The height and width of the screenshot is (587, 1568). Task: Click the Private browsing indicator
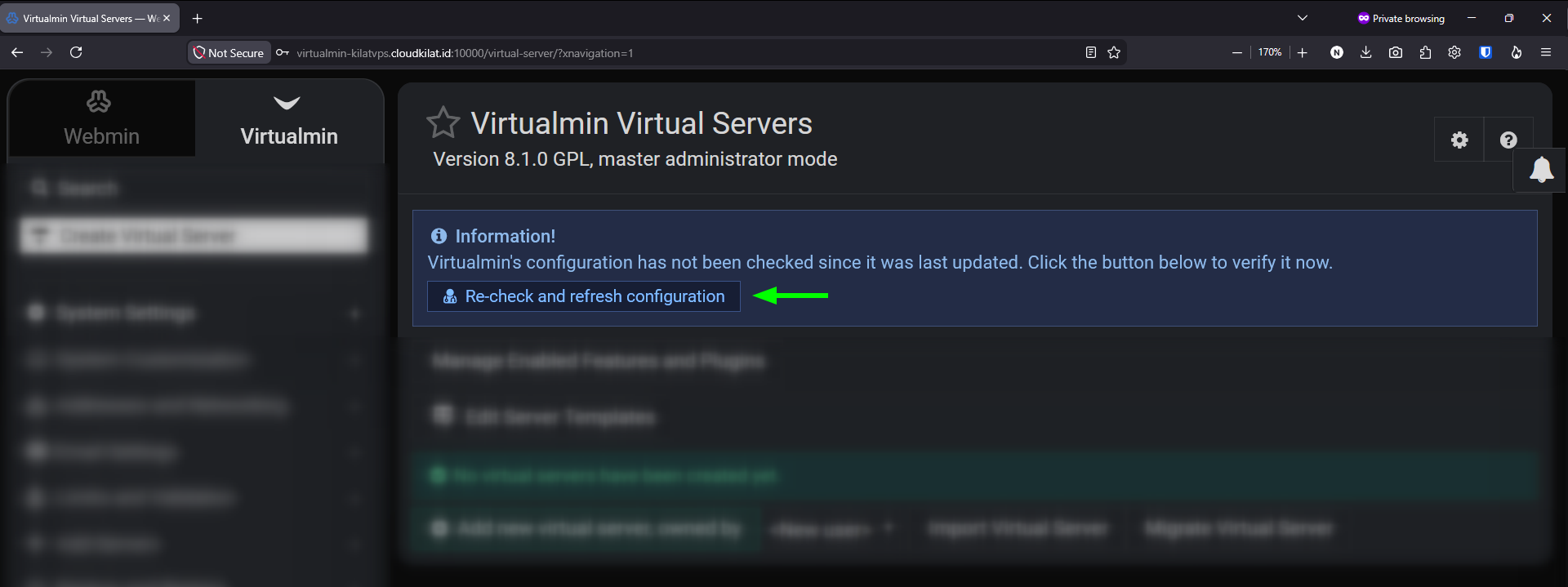click(1401, 18)
